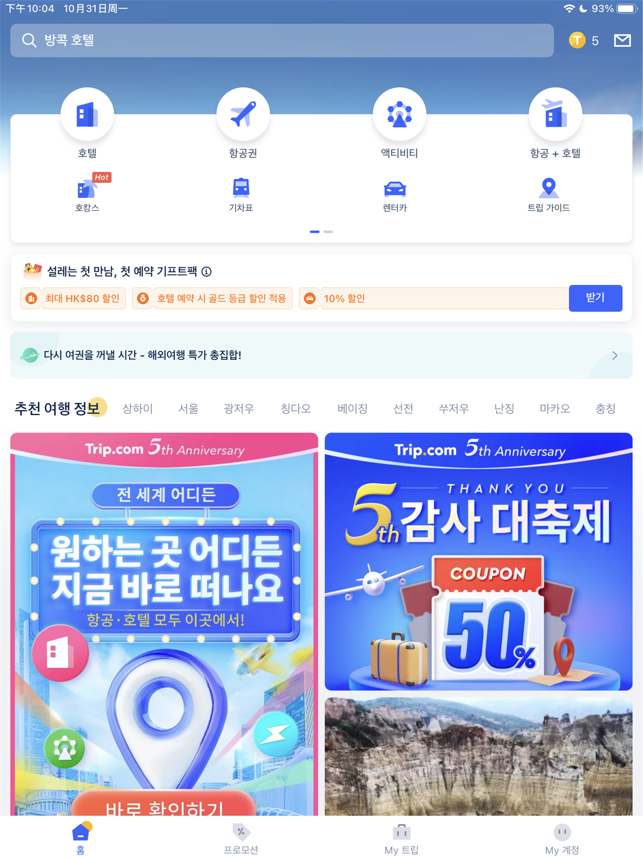Open the 프로모션 bottom tab
The image size is (643, 858).
[241, 839]
